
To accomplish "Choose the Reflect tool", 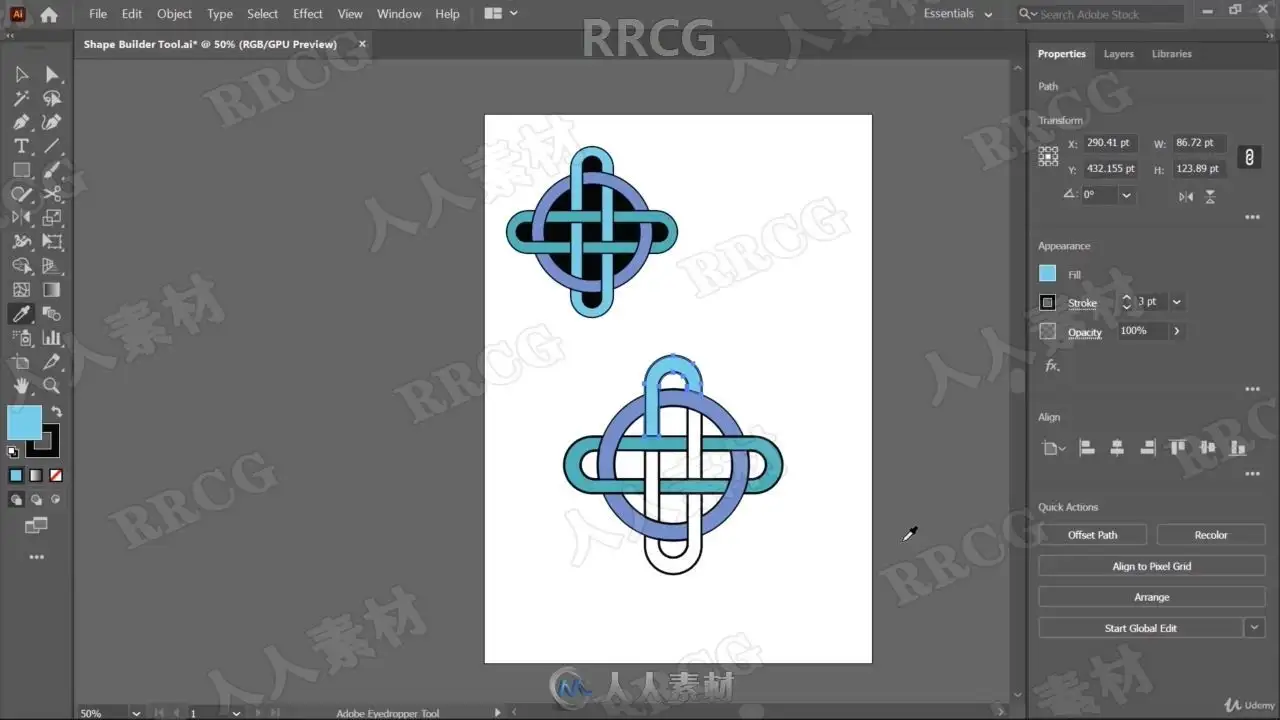I will (21, 217).
